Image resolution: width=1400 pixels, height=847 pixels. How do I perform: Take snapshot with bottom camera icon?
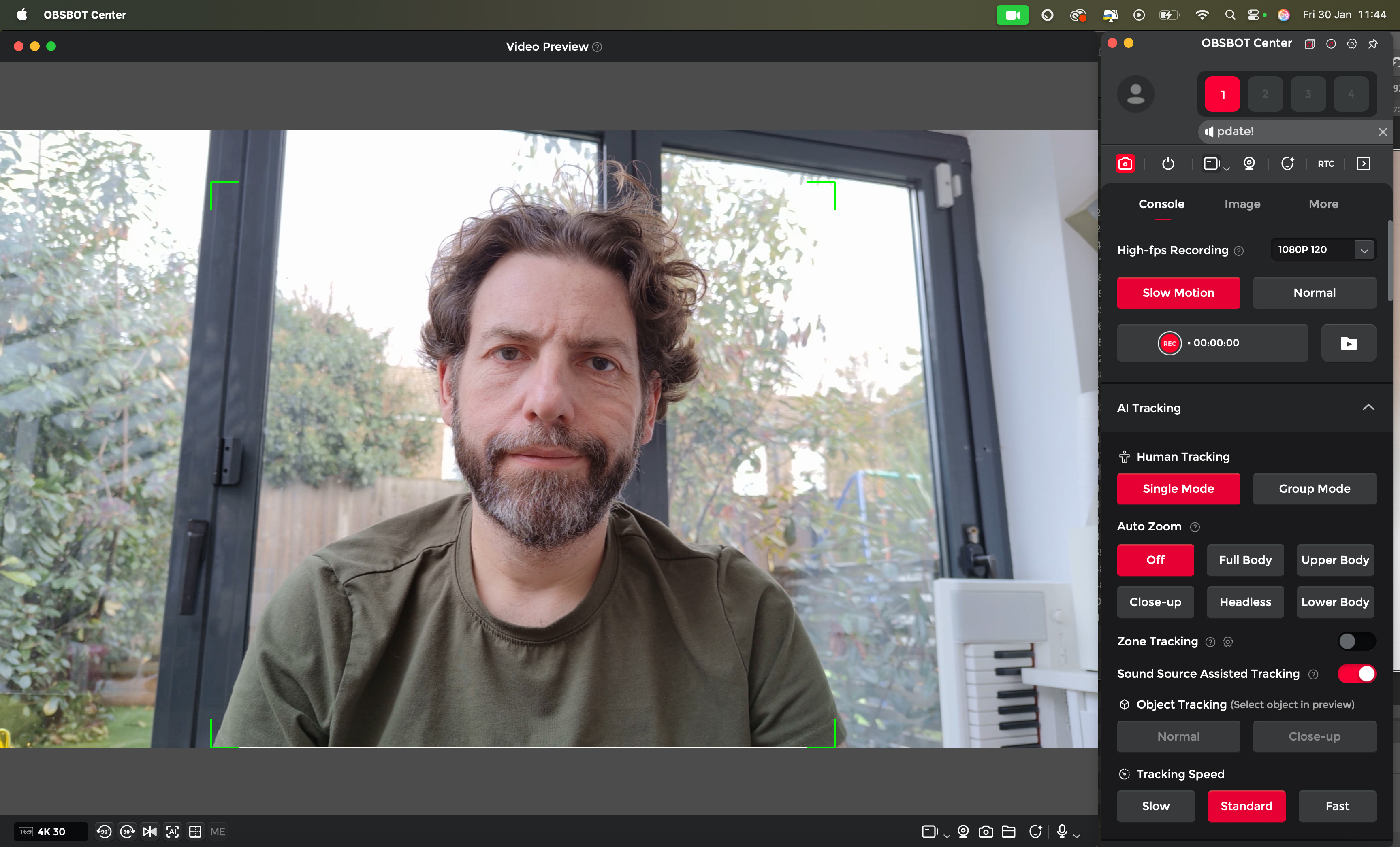[986, 832]
